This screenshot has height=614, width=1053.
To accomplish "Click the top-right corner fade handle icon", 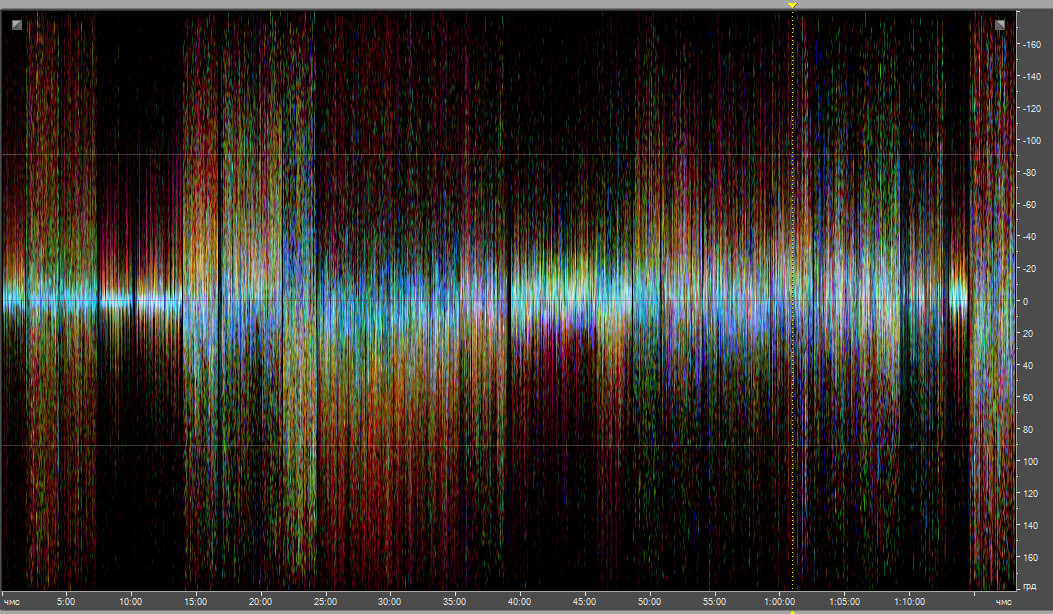I will tap(1000, 24).
